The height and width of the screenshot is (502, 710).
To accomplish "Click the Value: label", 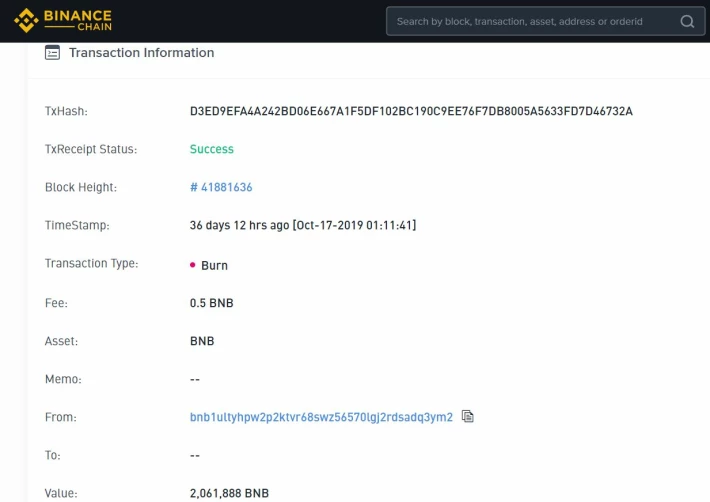I will coord(61,493).
